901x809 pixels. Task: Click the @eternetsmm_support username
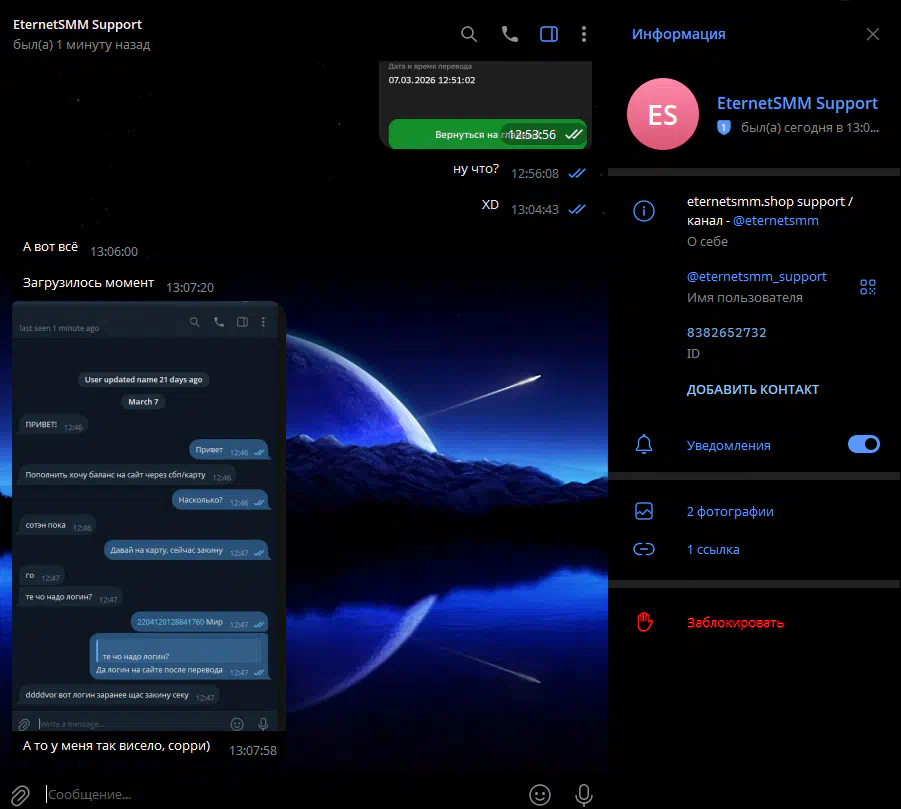[x=756, y=276]
